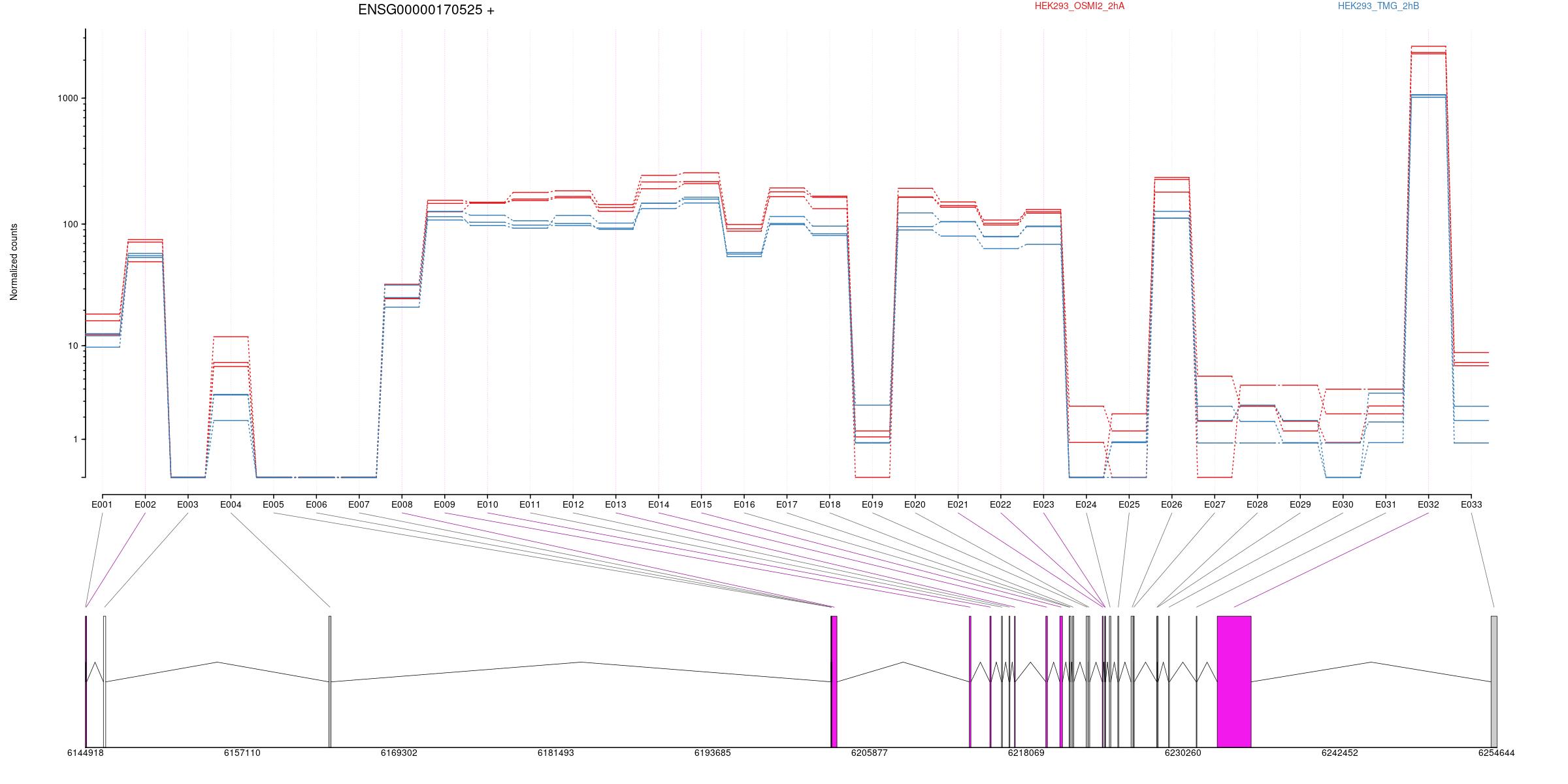The width and height of the screenshot is (1568, 784).
Task: Click the y-axis tick label 10
Action: pyautogui.click(x=73, y=346)
